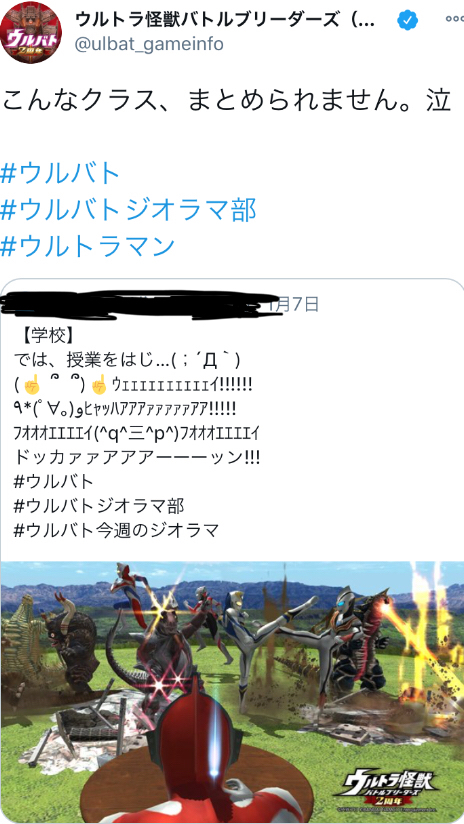Click the quoted #ウルバト hashtag text
Viewport: 464px width, 824px height.
tap(54, 481)
